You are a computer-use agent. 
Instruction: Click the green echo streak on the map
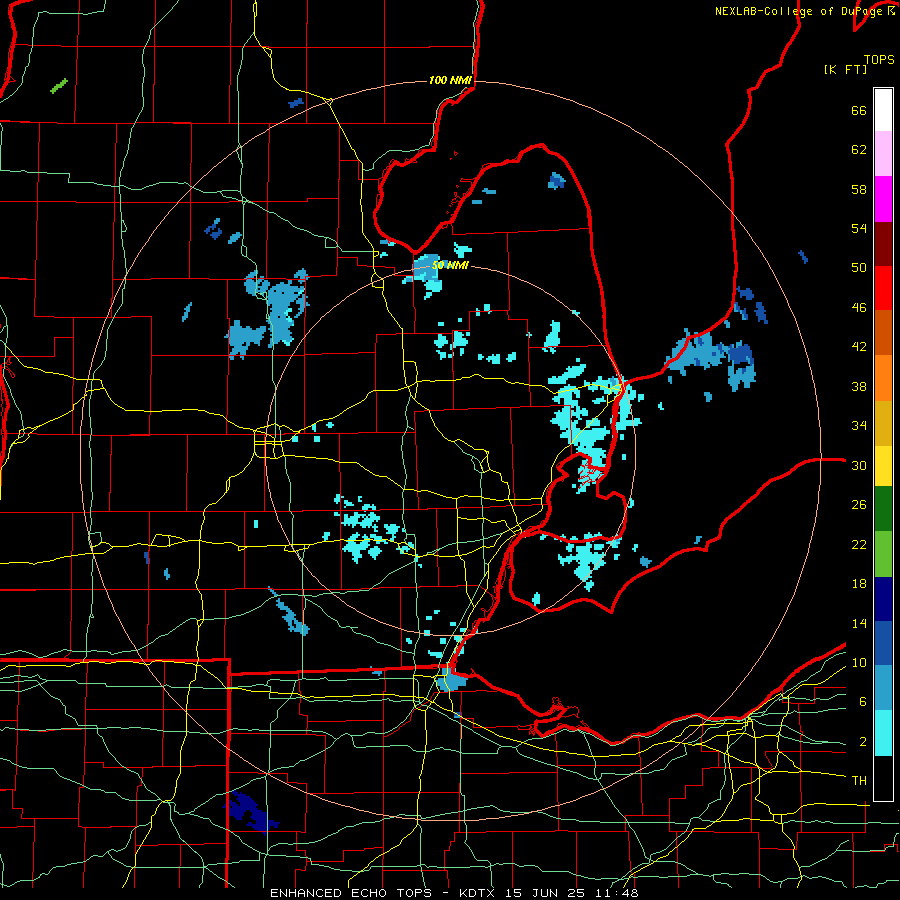(x=59, y=86)
